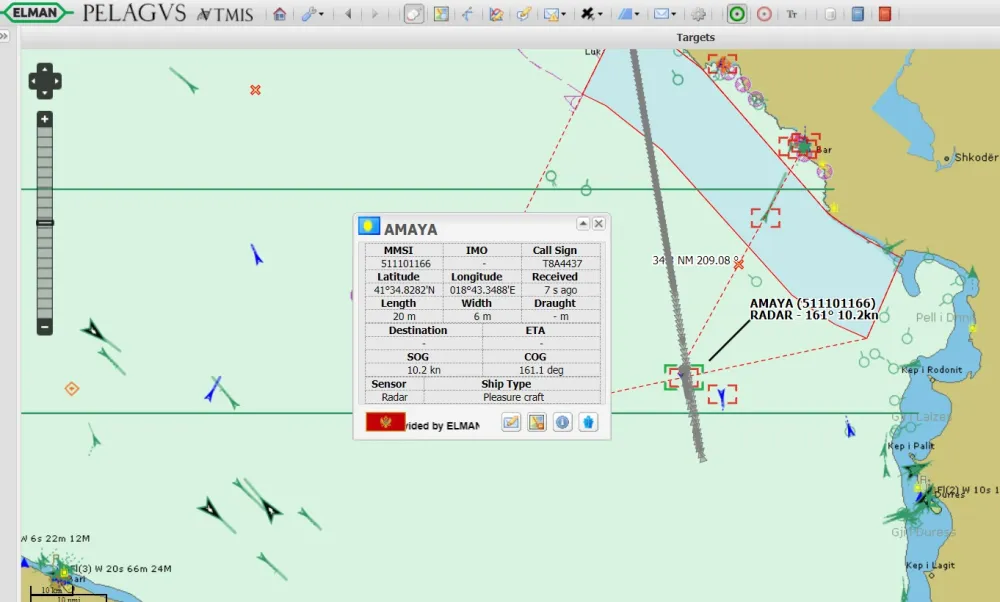Click the settings gear icon in the toolbar
This screenshot has height=602, width=1000.
pos(698,14)
